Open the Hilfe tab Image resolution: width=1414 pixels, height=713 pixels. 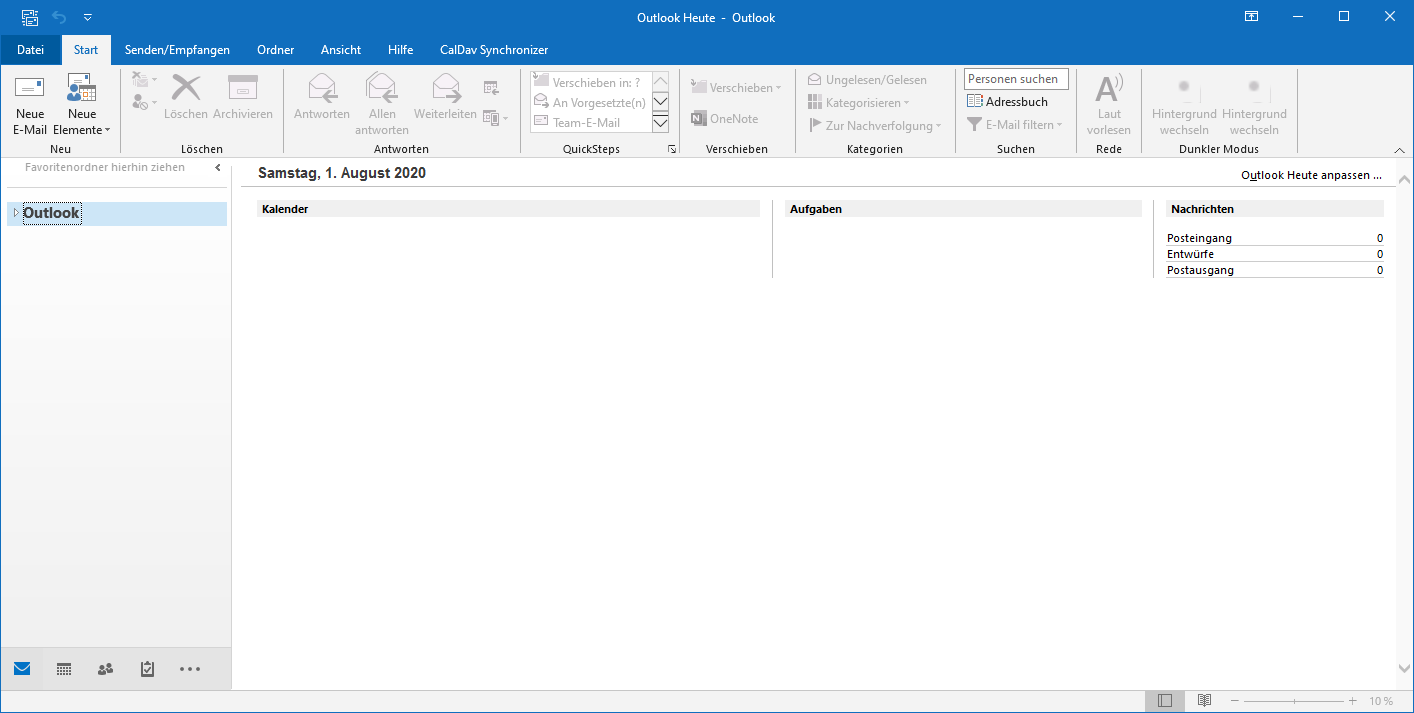click(x=400, y=50)
